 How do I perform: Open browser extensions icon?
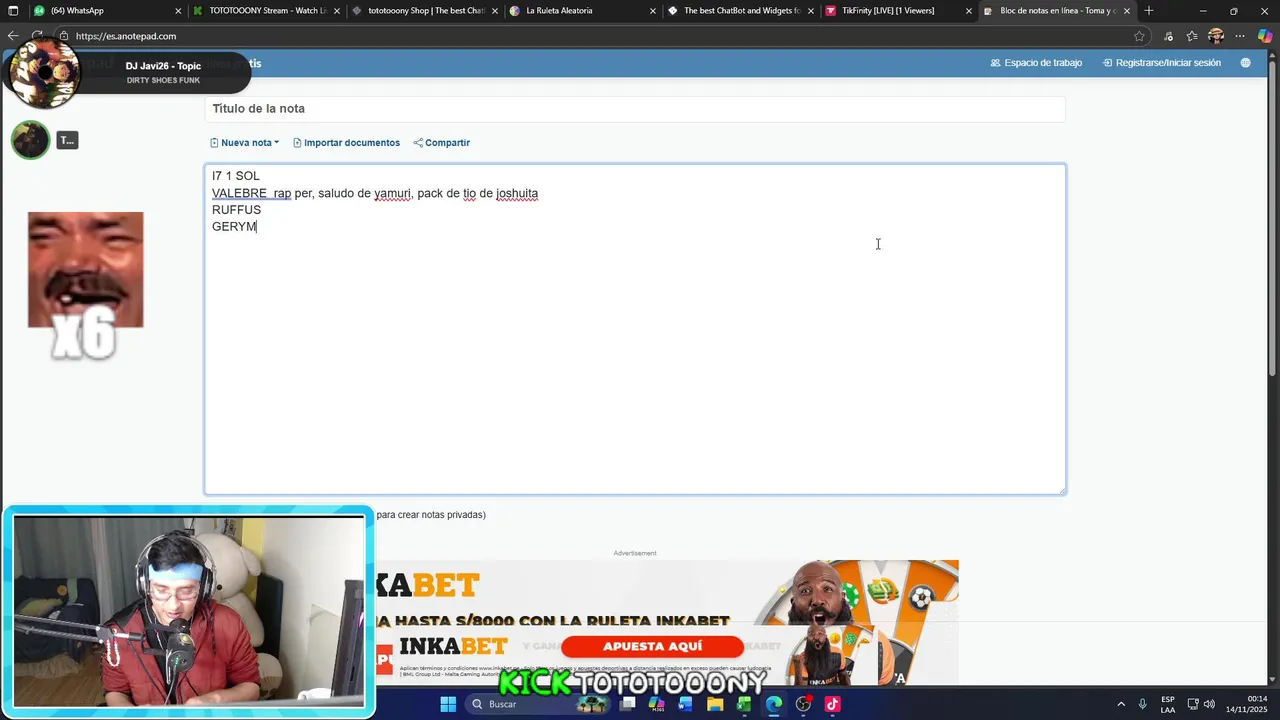point(1168,36)
